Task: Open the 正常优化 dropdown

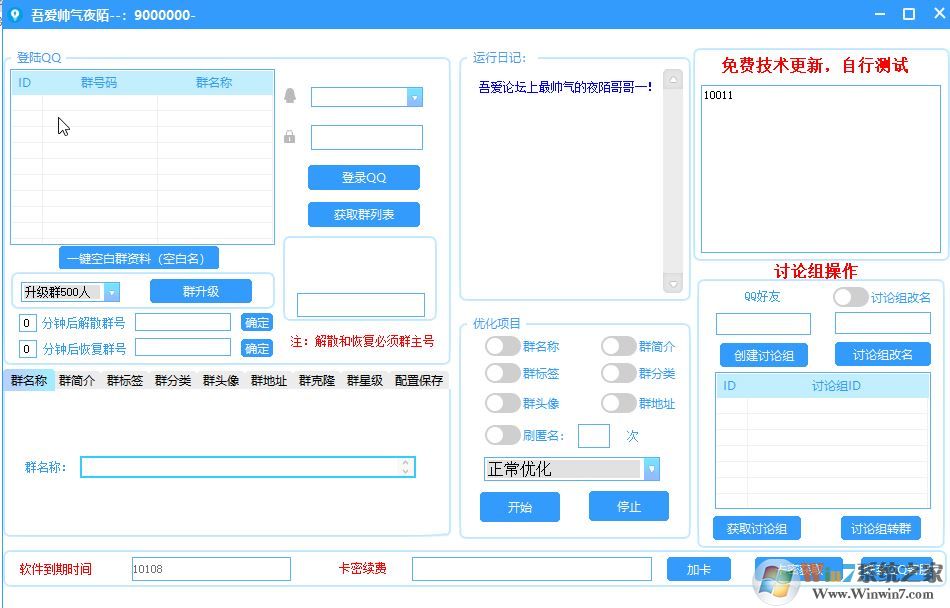Action: tap(651, 469)
